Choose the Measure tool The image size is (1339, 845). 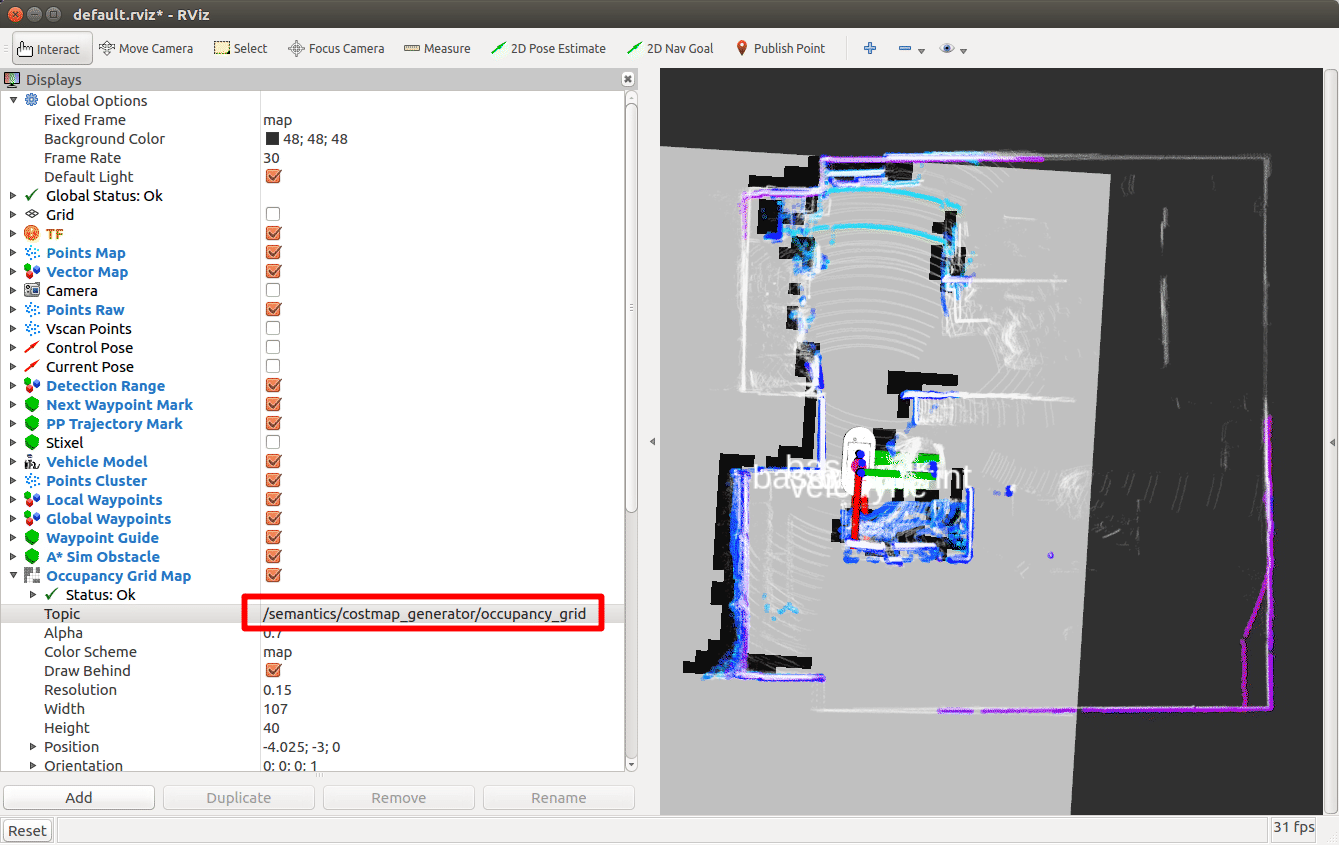437,48
